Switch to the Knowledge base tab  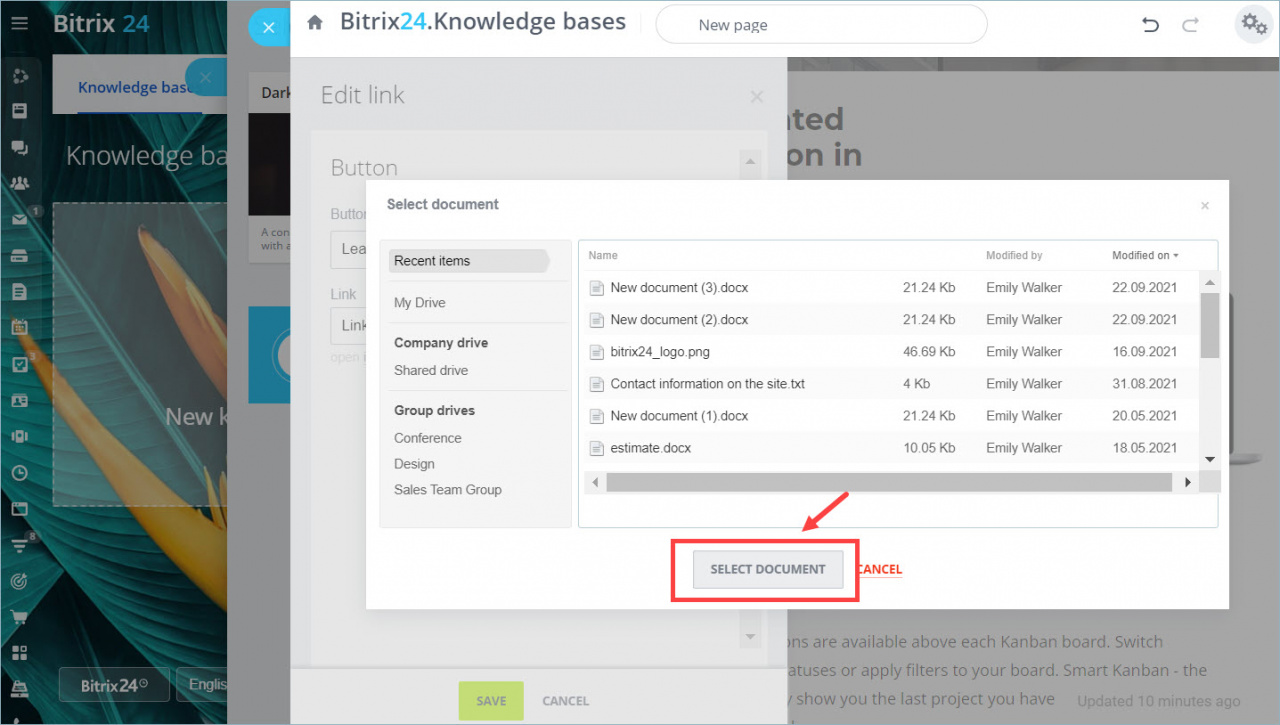coord(135,87)
